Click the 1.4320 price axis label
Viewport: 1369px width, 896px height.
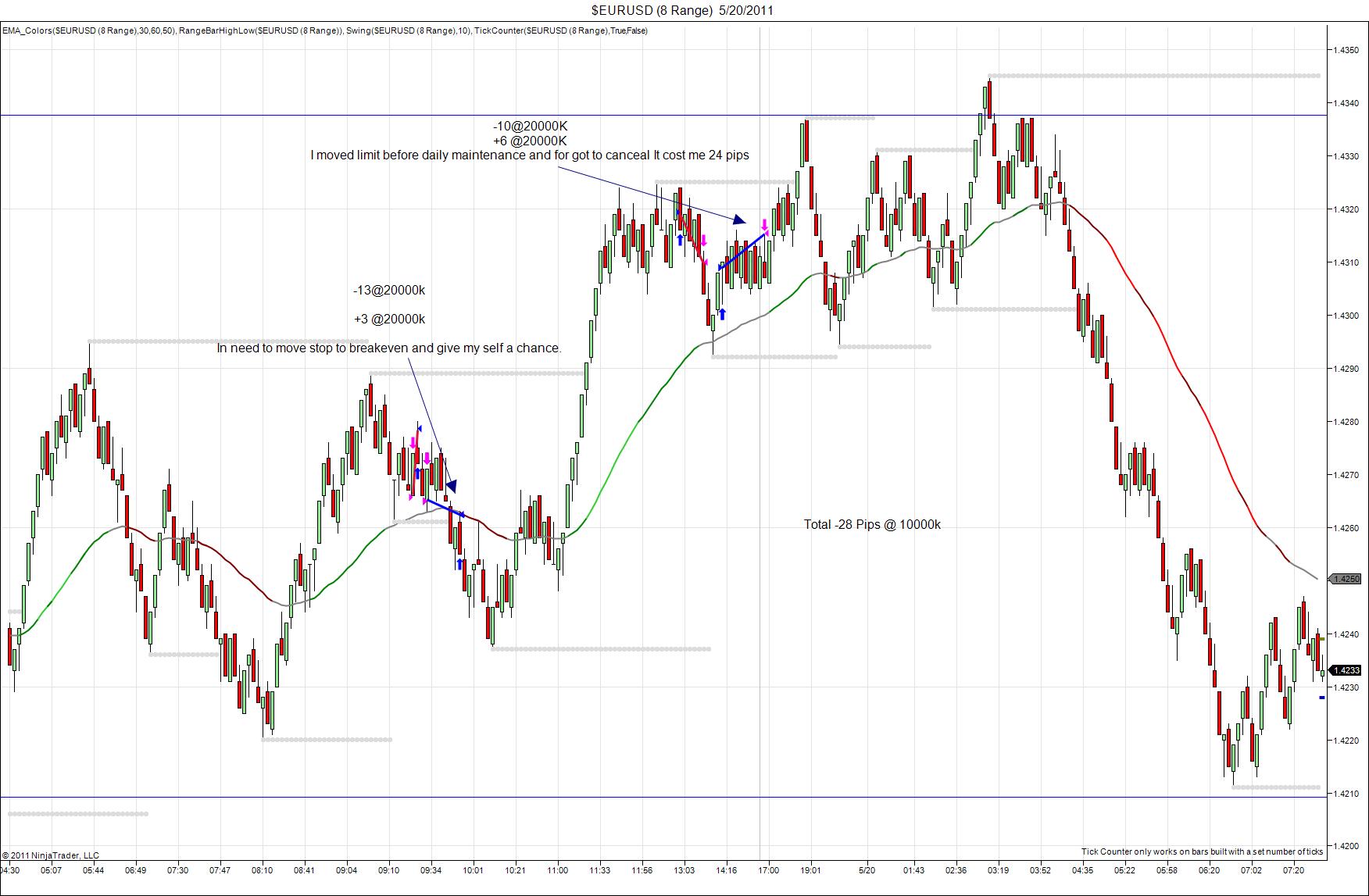coord(1346,209)
